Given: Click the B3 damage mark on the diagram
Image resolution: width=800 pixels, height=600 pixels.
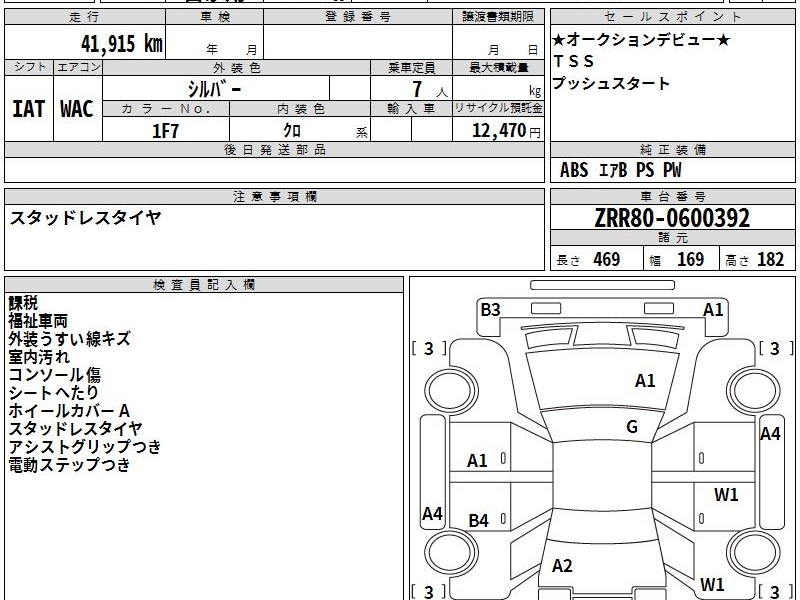Looking at the screenshot, I should (x=490, y=310).
